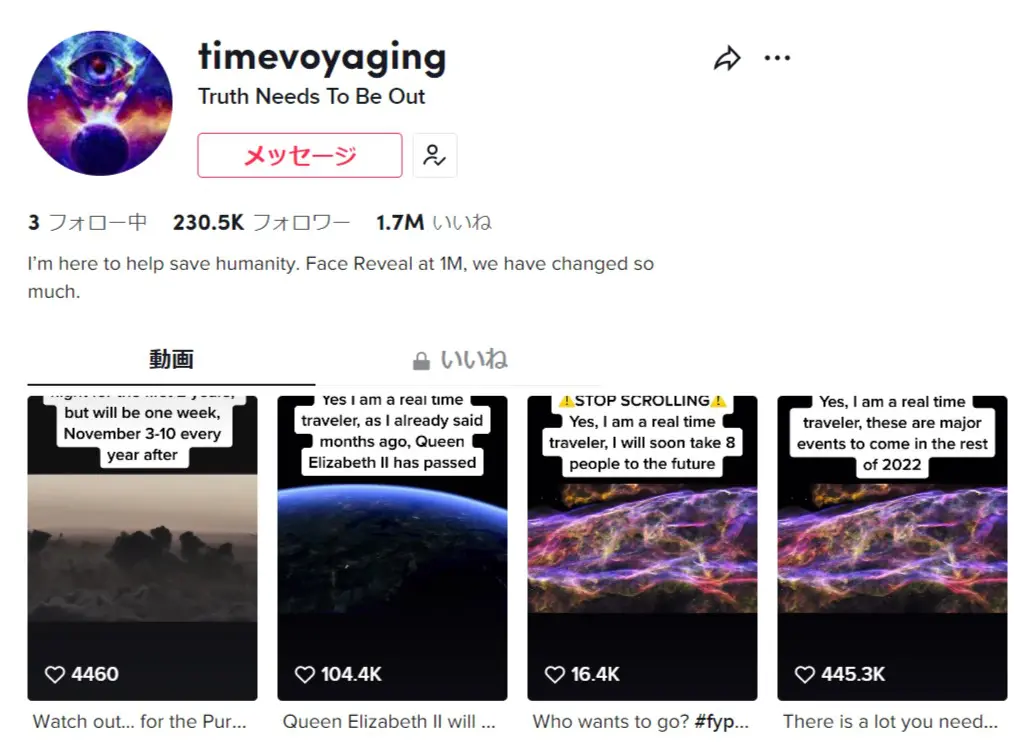Open the STOP SCROLLING video thumbnail
Screen dimensions: 1021x750
(x=643, y=548)
